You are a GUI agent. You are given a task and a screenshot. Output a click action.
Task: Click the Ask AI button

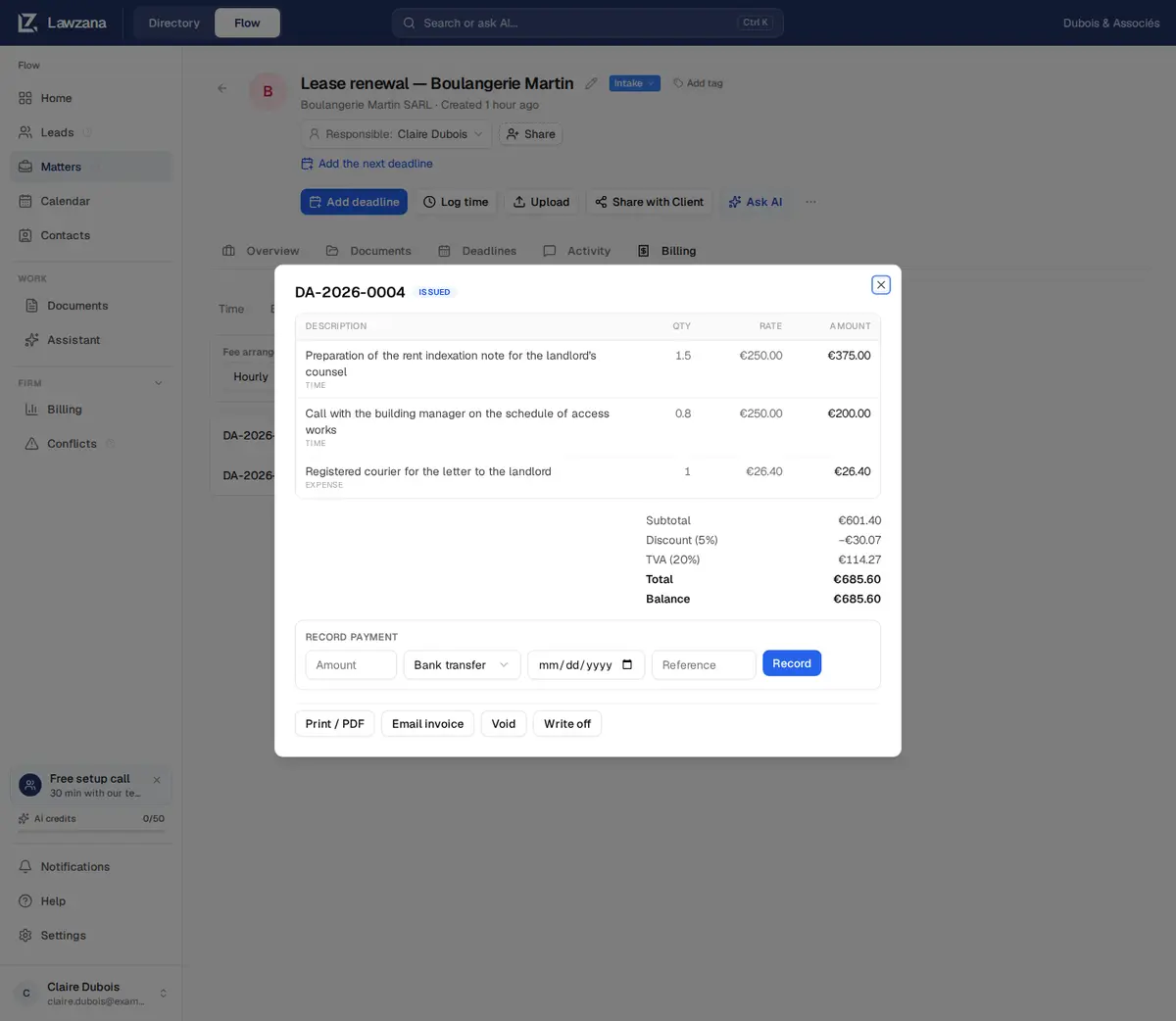click(756, 202)
